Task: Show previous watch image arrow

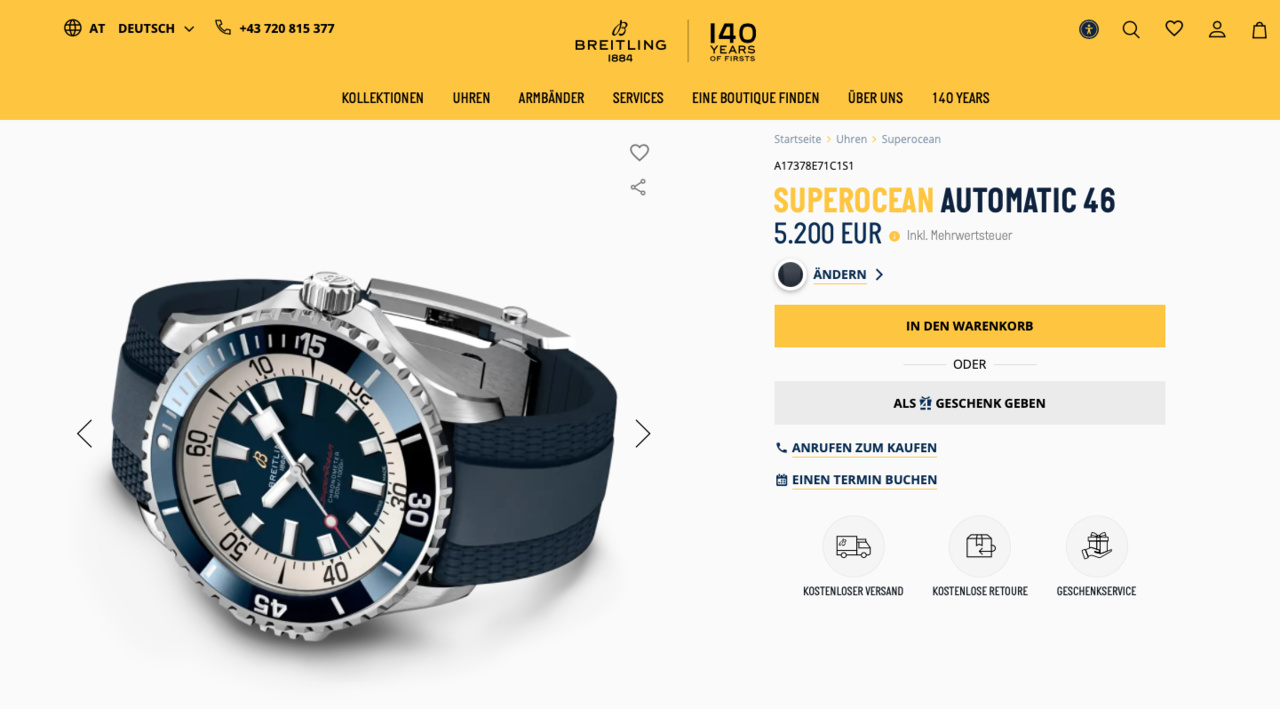Action: click(x=84, y=433)
